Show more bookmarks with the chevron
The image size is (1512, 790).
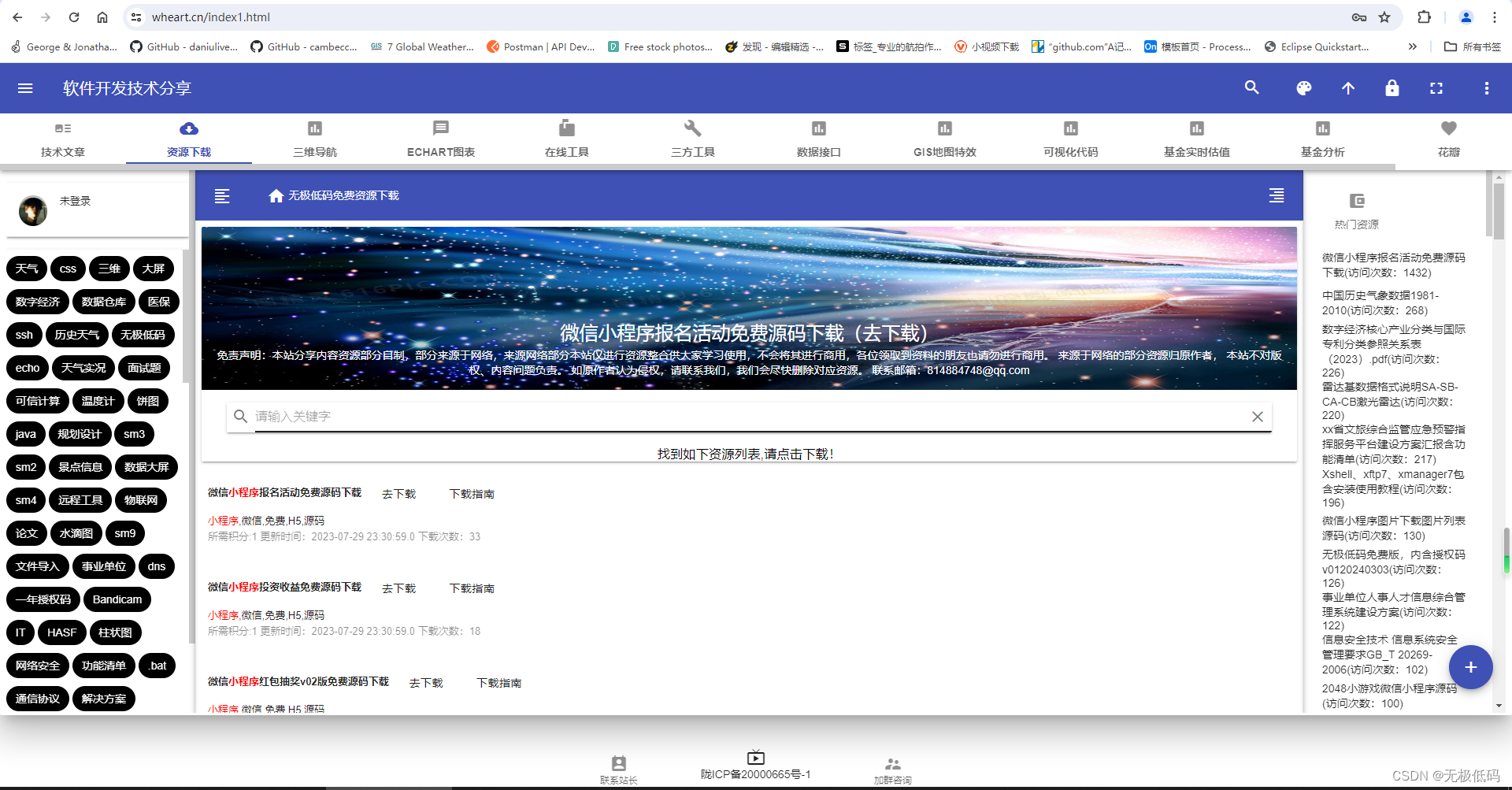coord(1413,46)
